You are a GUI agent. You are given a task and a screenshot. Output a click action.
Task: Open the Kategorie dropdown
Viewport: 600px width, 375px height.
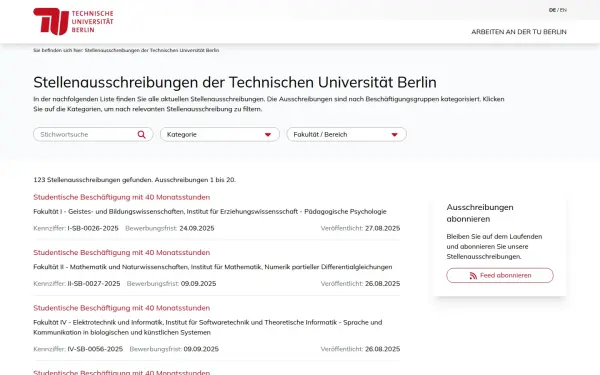(220, 135)
